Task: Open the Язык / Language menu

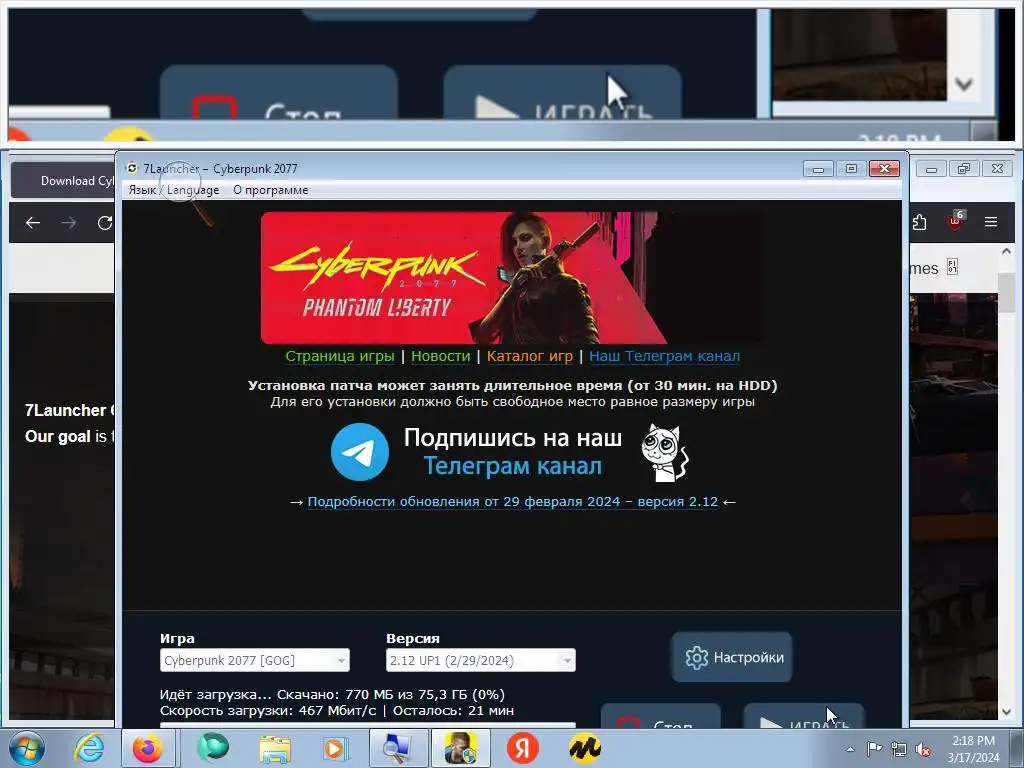Action: (174, 190)
